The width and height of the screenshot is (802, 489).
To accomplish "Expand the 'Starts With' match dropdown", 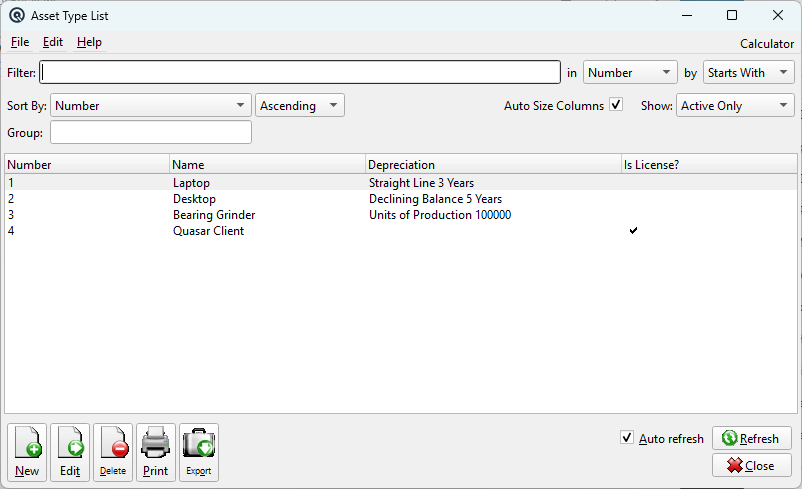I will click(749, 73).
